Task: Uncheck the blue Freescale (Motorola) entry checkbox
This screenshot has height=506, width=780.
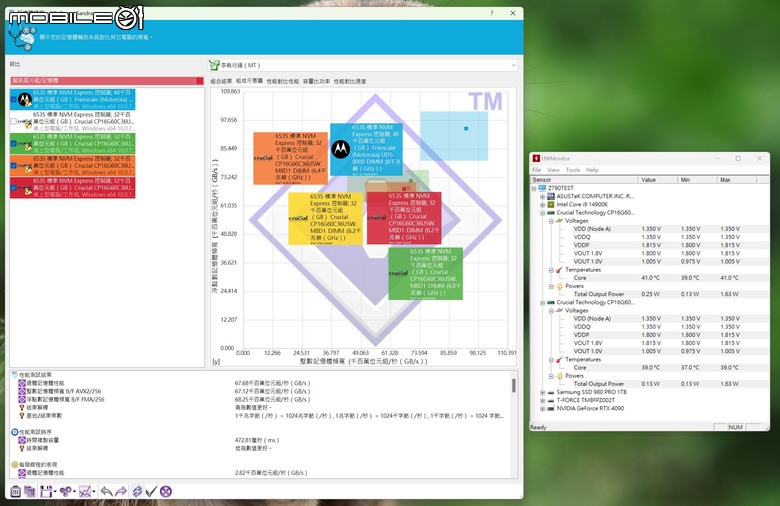Action: [x=13, y=100]
